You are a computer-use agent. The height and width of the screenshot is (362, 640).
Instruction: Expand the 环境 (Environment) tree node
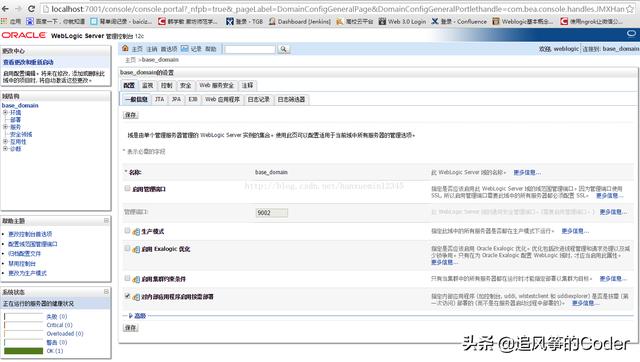(5, 112)
